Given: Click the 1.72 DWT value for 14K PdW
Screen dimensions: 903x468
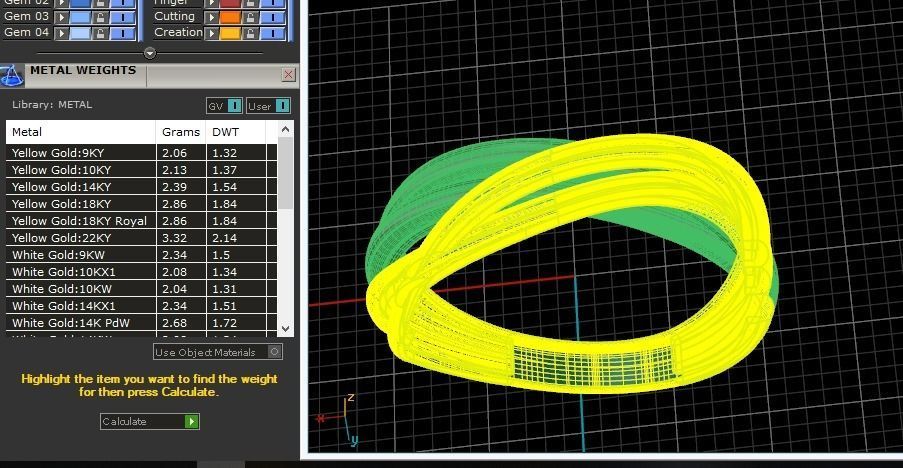Looking at the screenshot, I should click(225, 323).
